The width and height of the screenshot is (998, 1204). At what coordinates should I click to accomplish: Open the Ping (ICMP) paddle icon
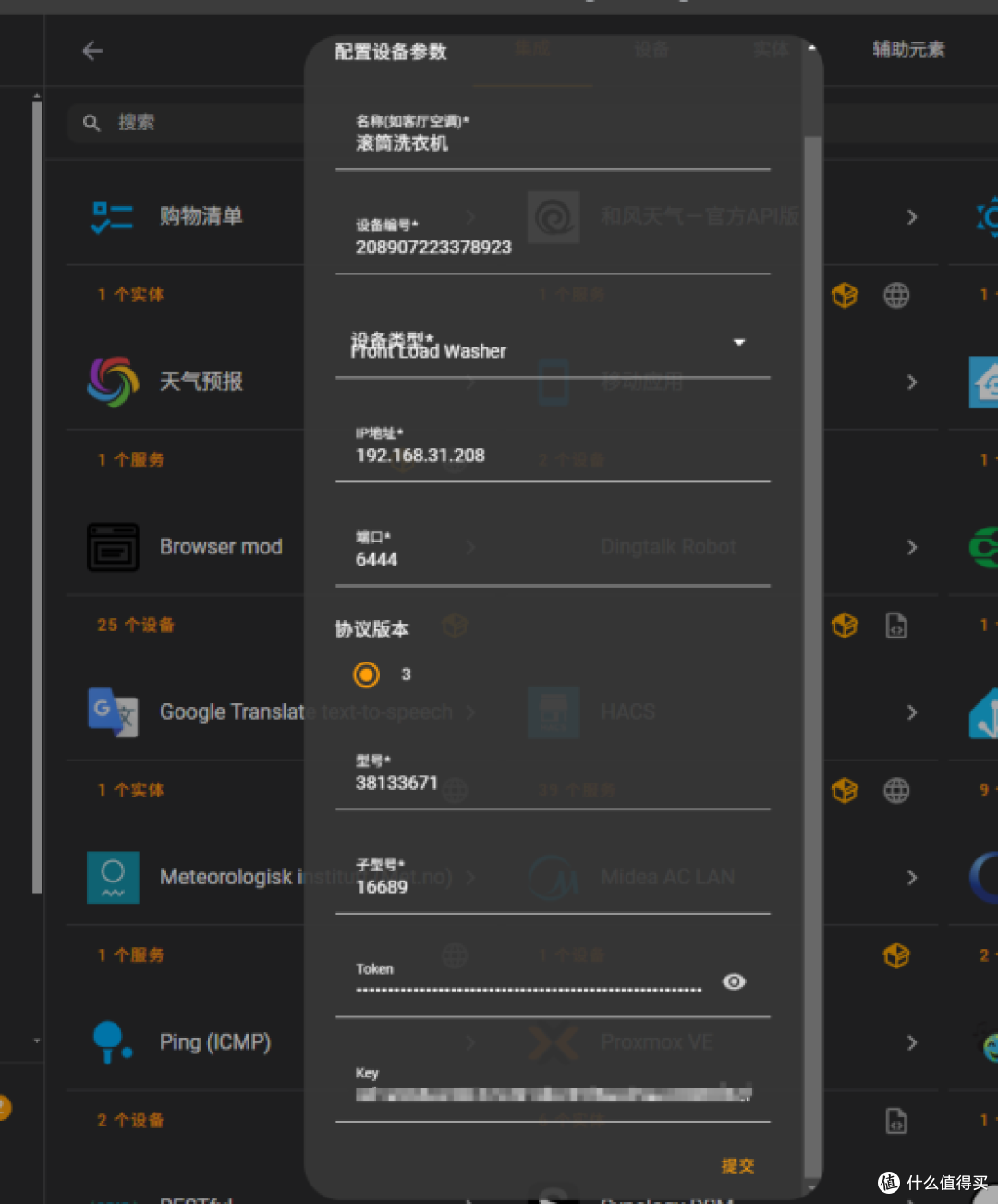coord(113,1042)
